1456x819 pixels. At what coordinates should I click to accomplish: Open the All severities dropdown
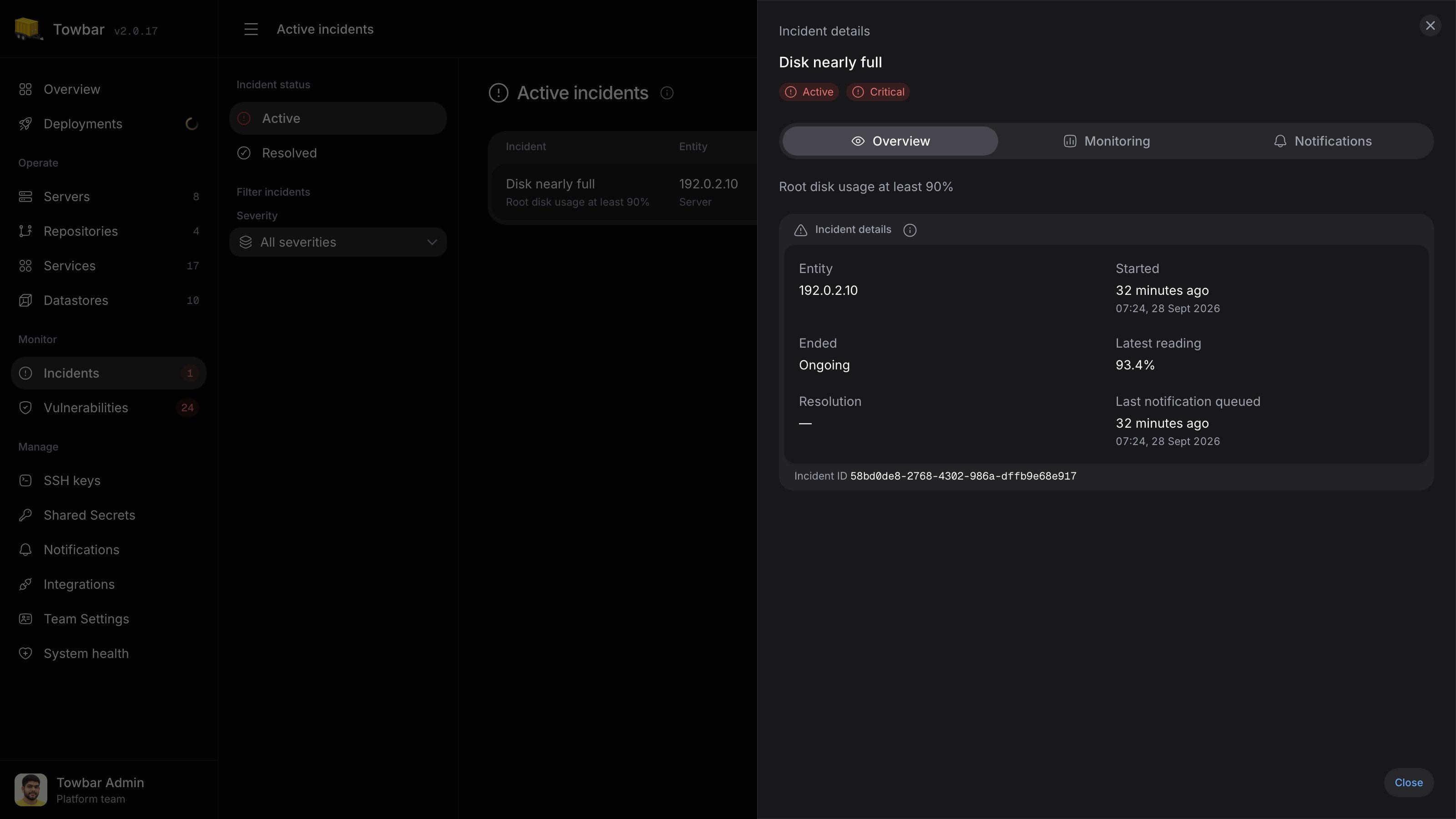338,242
